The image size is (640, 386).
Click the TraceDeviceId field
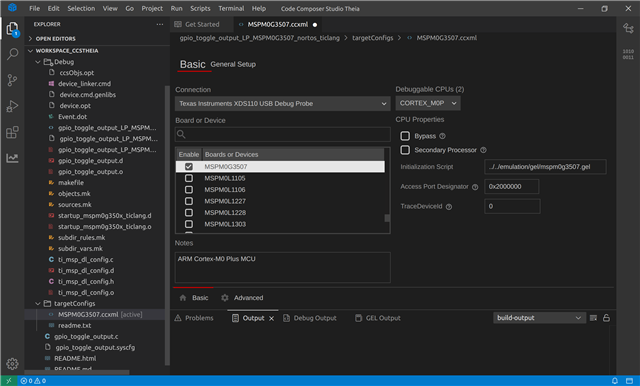pyautogui.click(x=512, y=206)
